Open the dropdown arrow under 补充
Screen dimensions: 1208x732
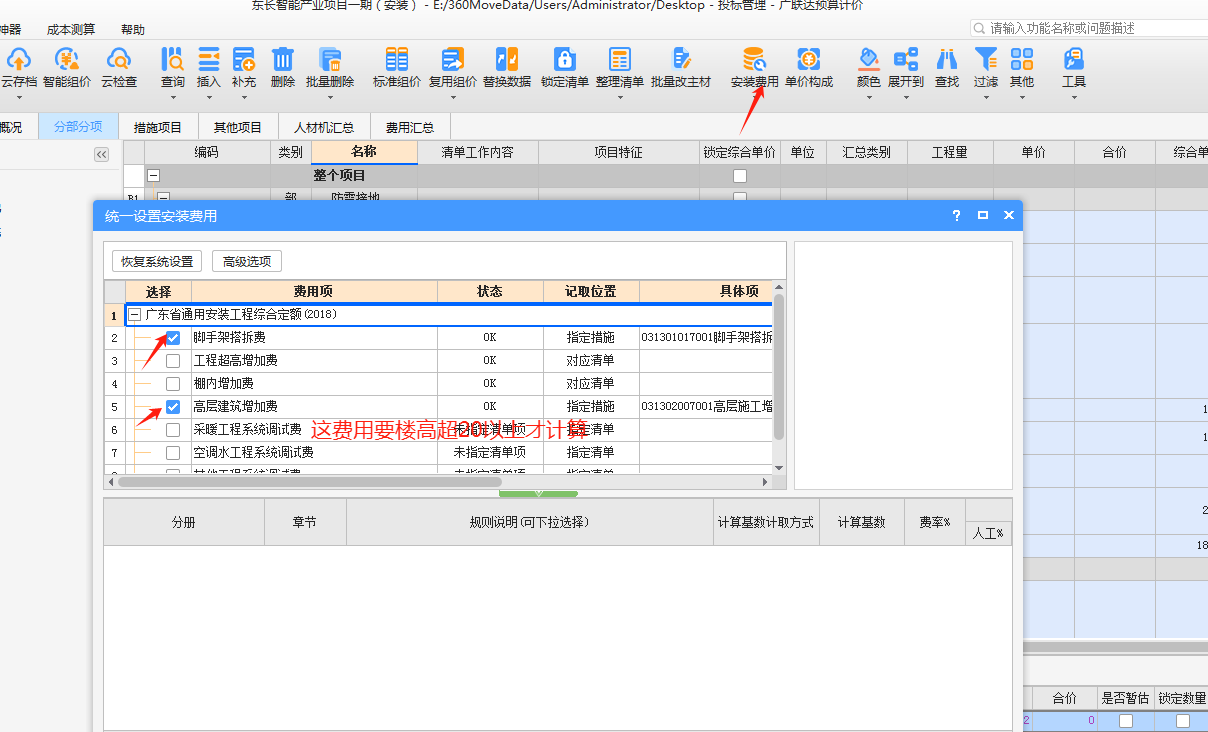pos(243,97)
